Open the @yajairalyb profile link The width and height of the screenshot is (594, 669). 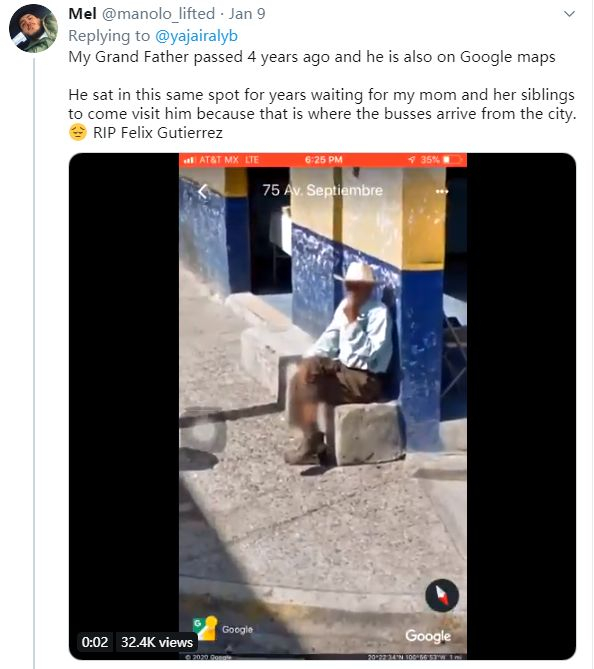[x=196, y=36]
